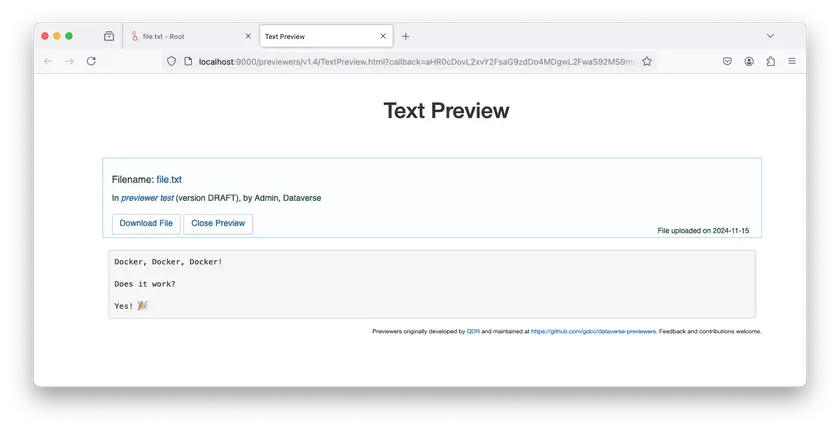
Task: Switch to the file.txt - Root tab
Action: click(180, 36)
